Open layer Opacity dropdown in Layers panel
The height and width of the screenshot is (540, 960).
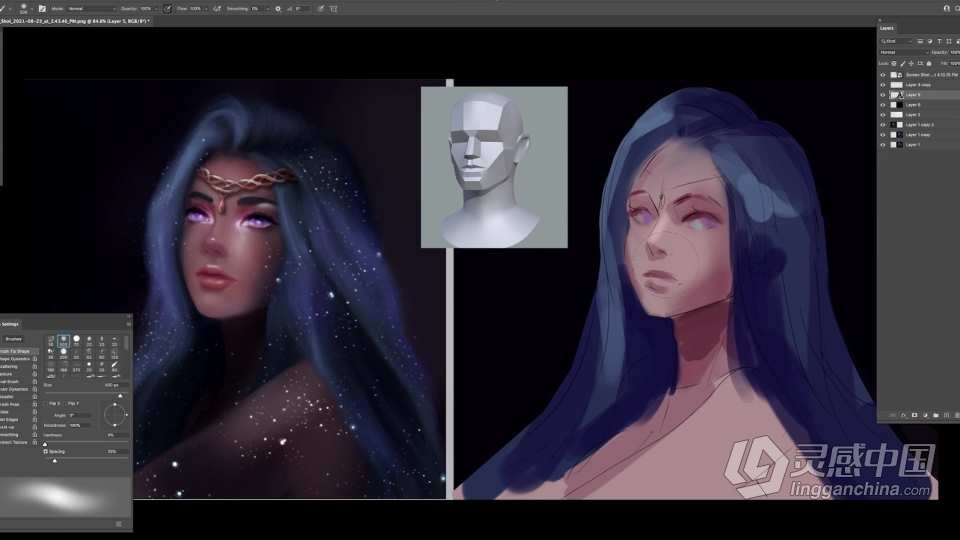[x=954, y=53]
